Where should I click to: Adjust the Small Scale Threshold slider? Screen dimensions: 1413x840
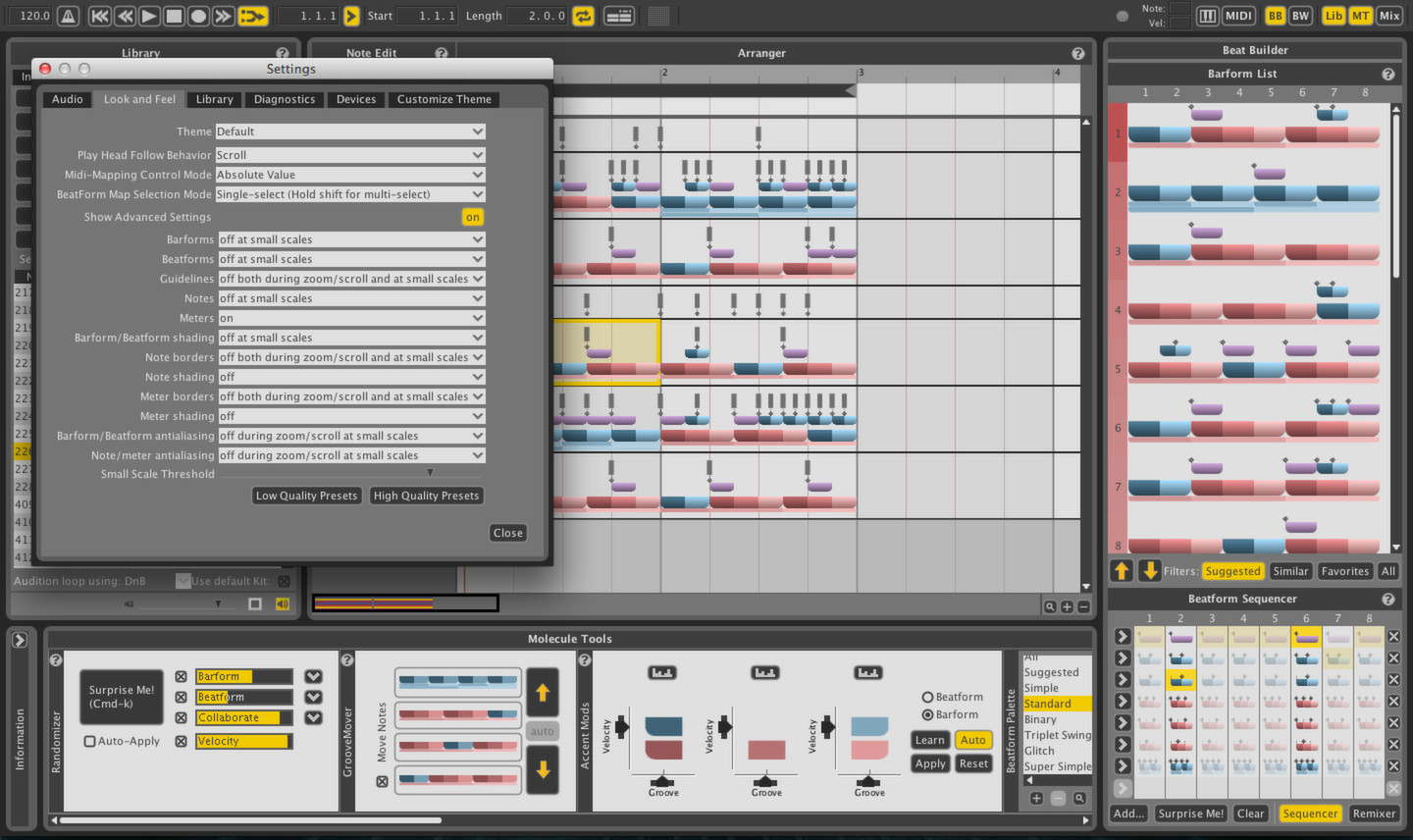coord(429,472)
